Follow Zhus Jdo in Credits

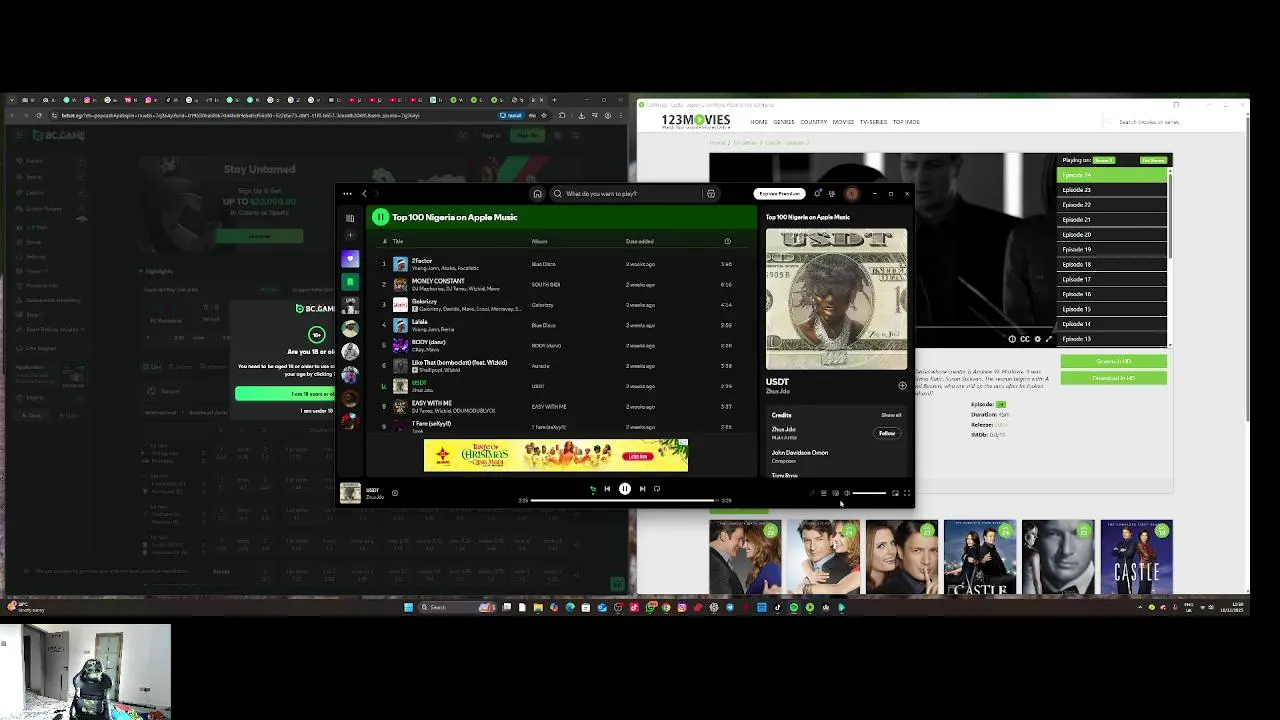887,433
